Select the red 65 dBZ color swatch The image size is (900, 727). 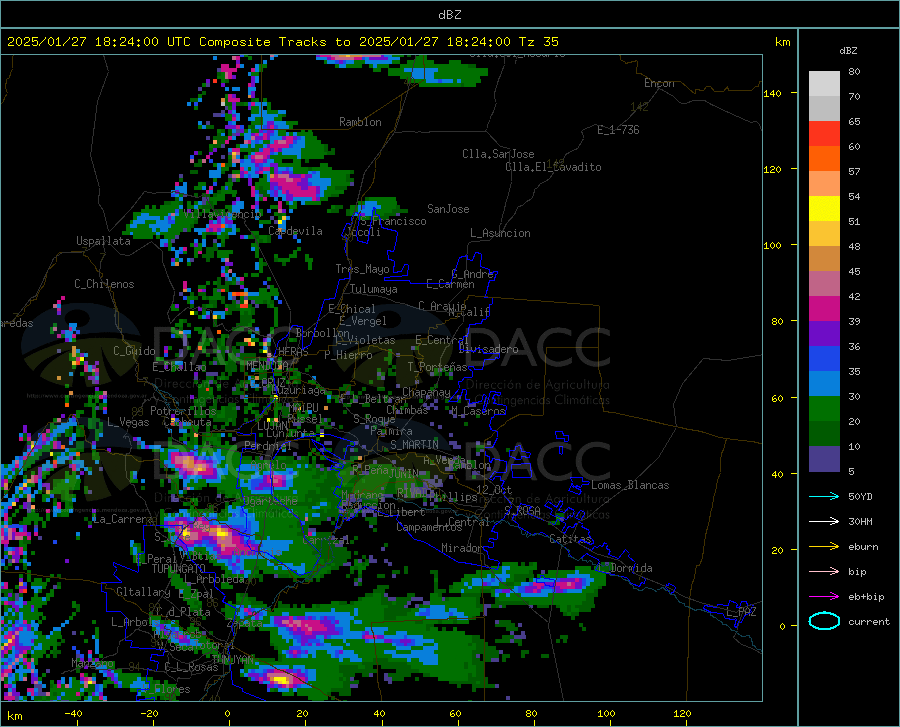(x=824, y=134)
